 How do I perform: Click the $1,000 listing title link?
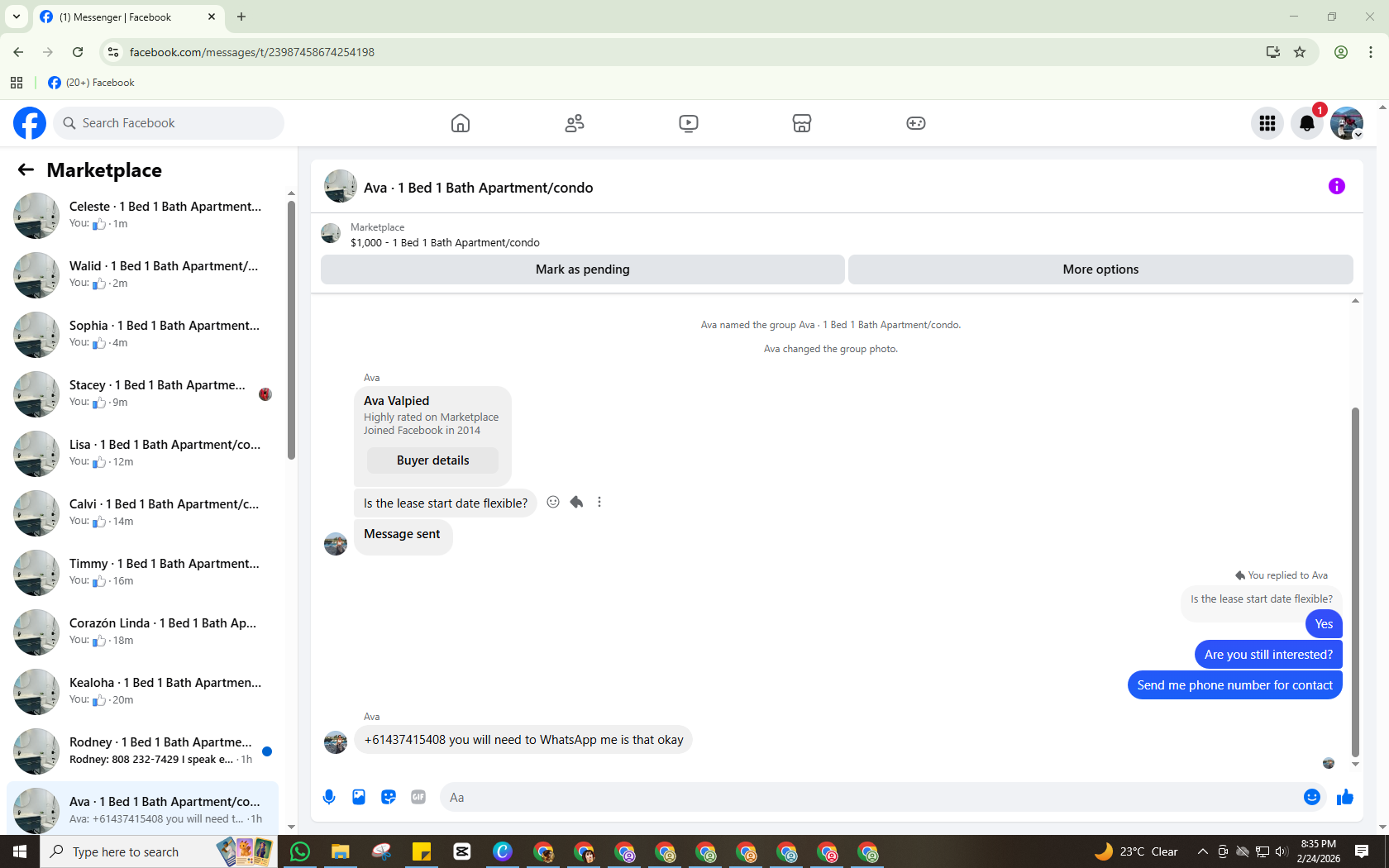(445, 242)
